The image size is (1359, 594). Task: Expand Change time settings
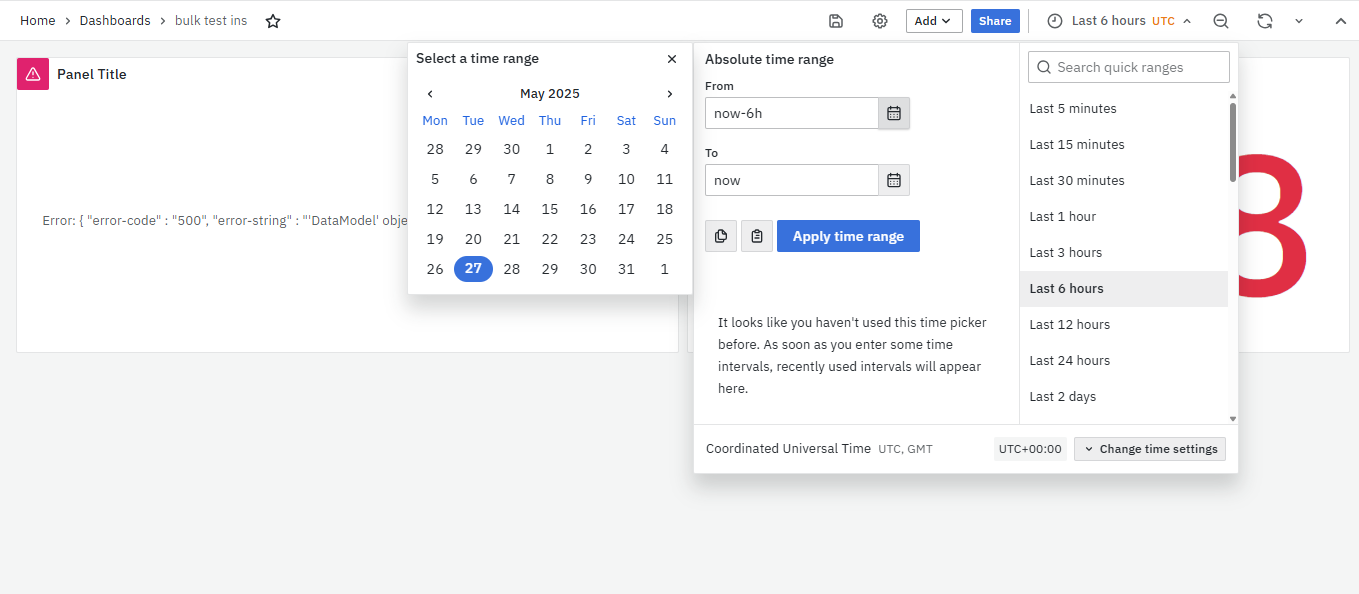click(1150, 449)
